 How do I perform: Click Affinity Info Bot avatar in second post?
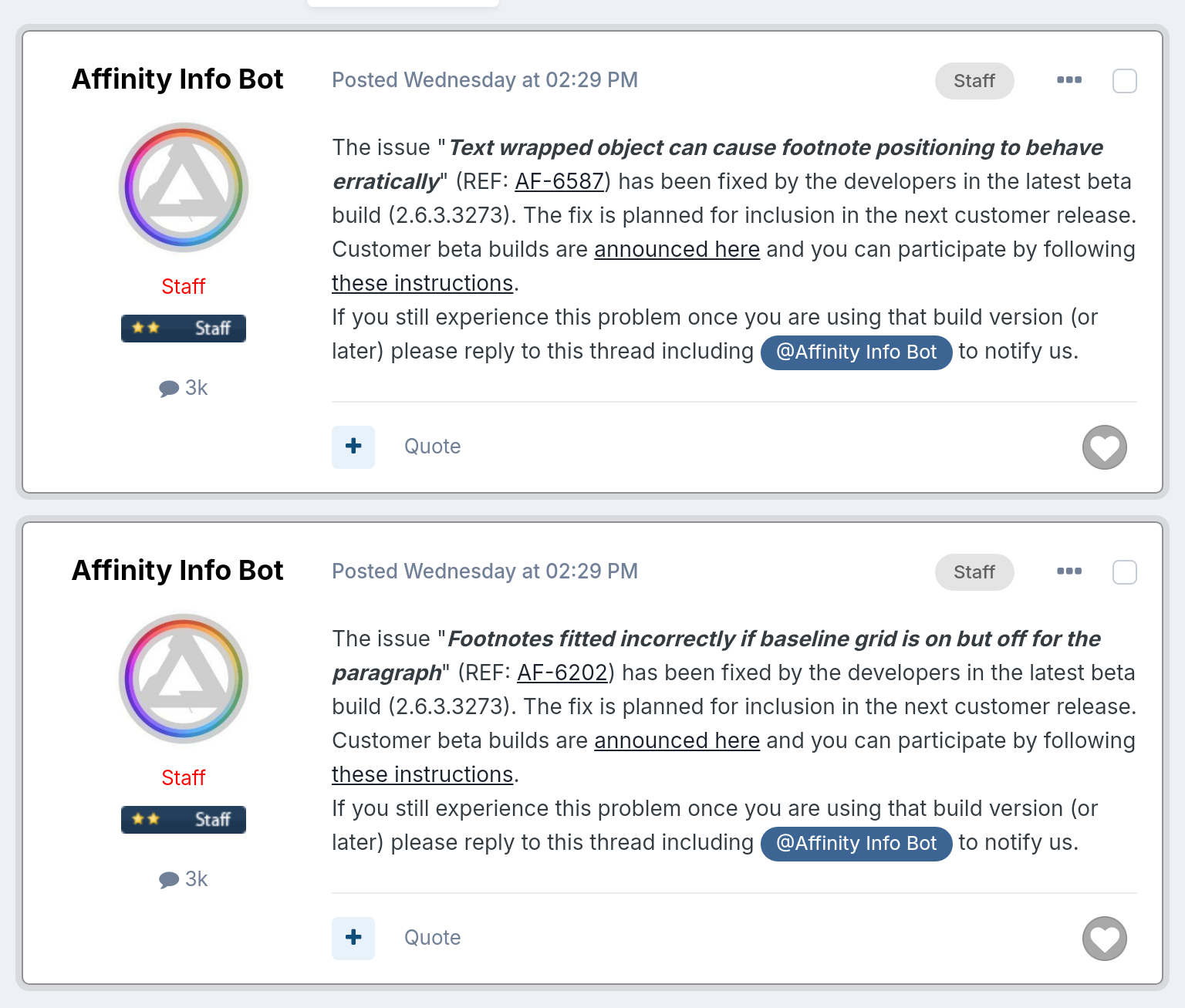point(184,679)
